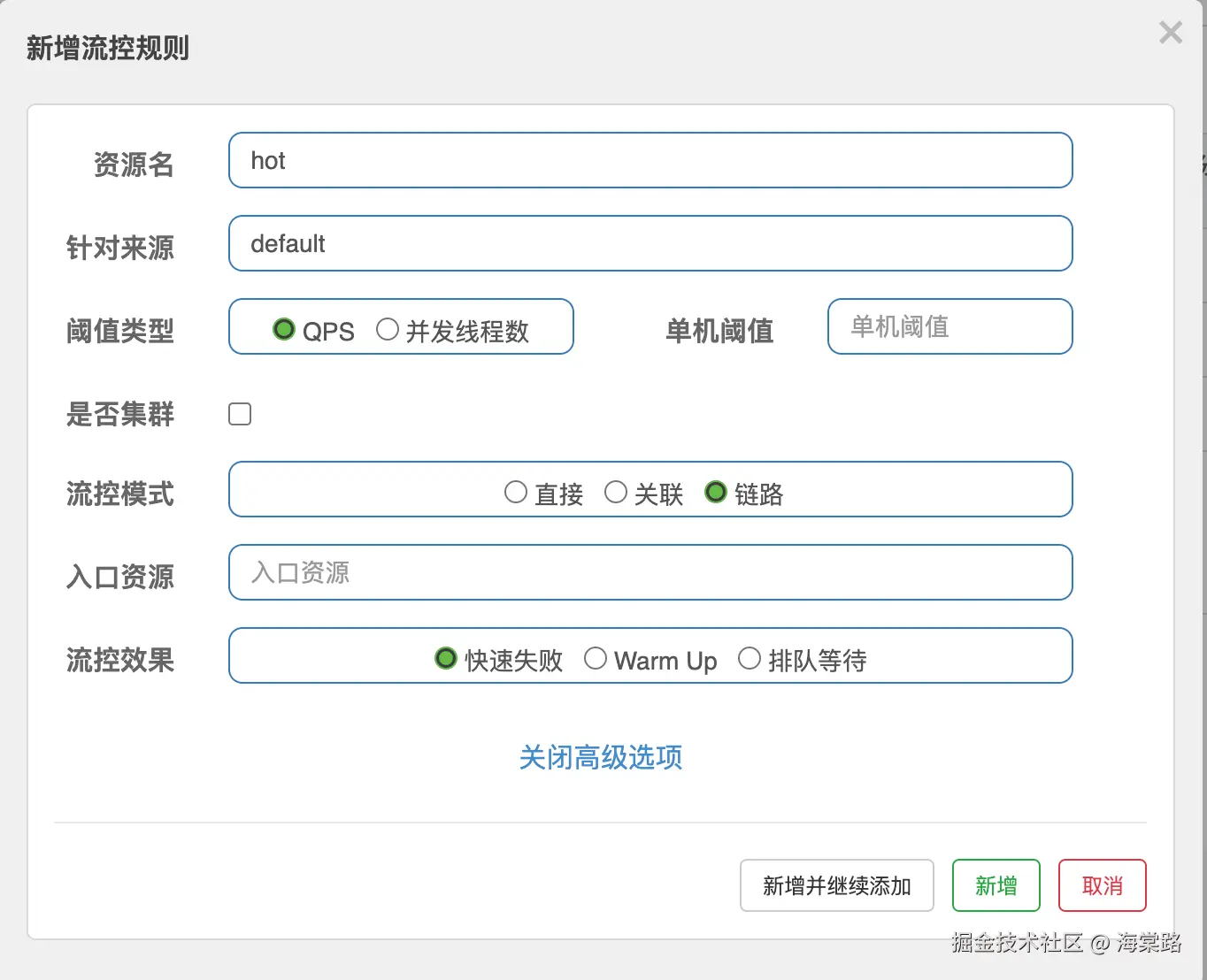
Task: Click the 单机阈值 input box
Action: pyautogui.click(x=949, y=327)
